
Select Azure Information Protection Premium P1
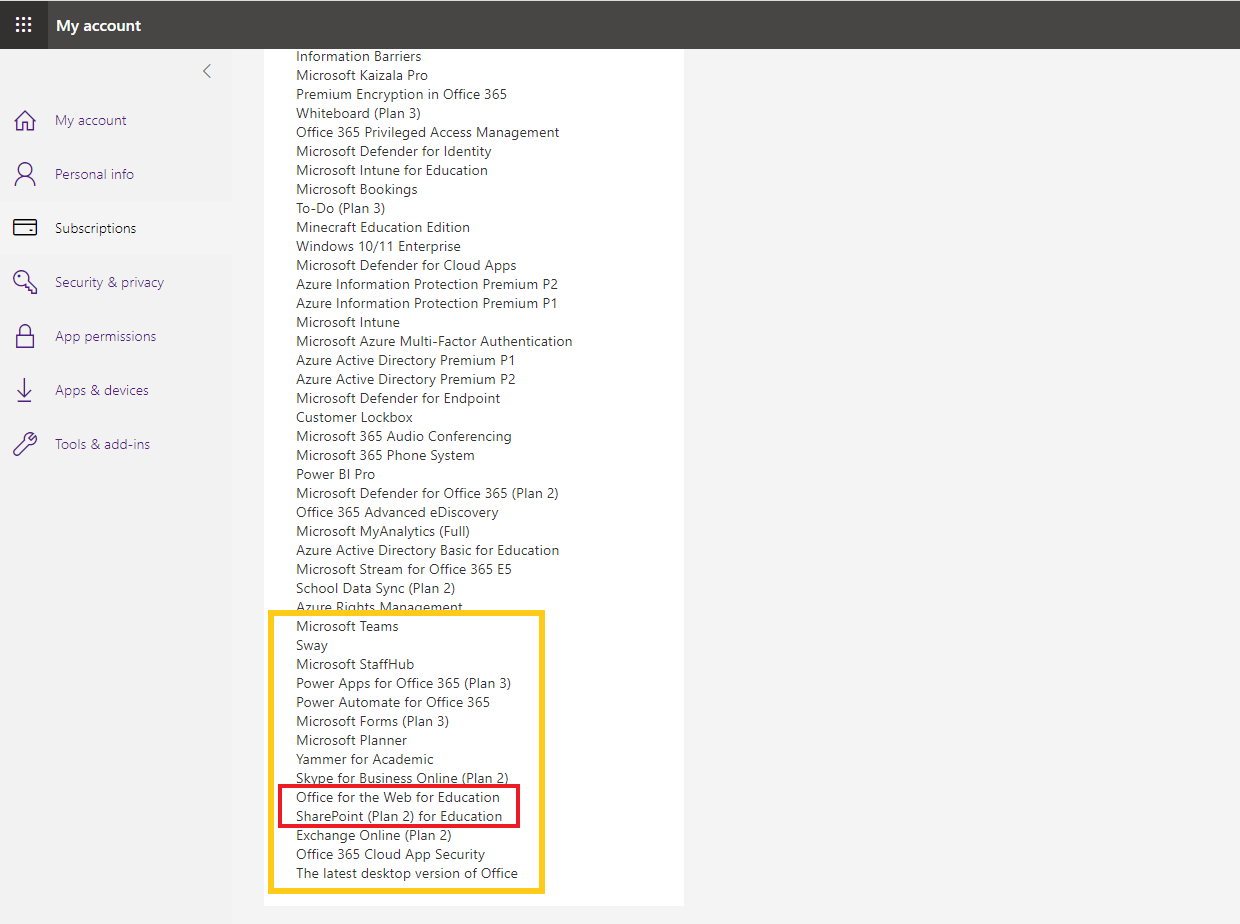(427, 303)
